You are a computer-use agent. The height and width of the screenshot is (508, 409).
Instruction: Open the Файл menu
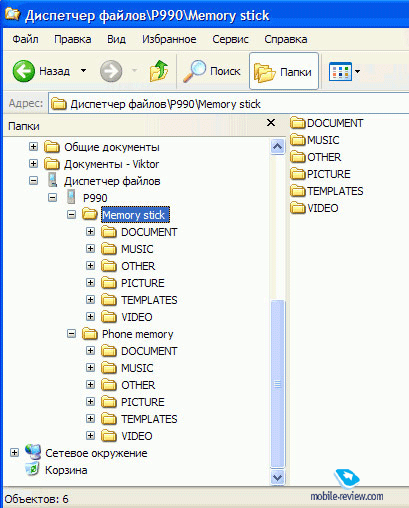(25, 39)
